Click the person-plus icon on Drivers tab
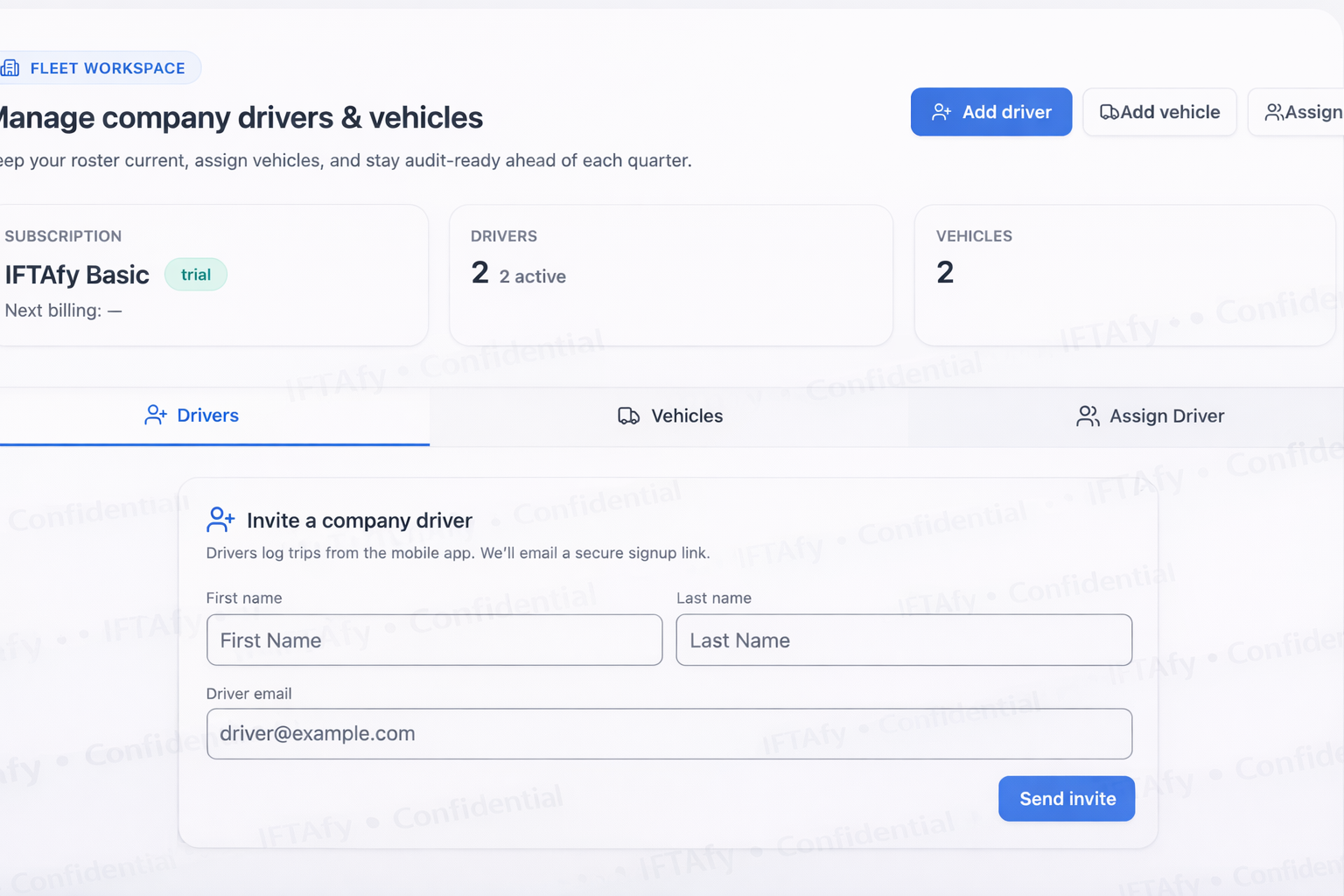 pos(156,415)
